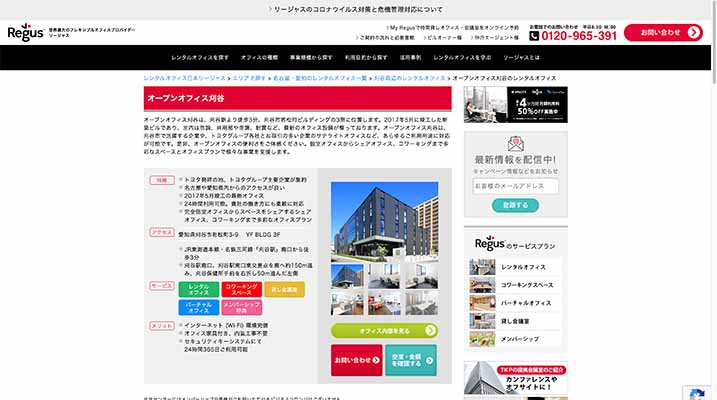This screenshot has width=717, height=400.
Task: Select the building exterior thumbnail, top row first
Action: [x=347, y=276]
